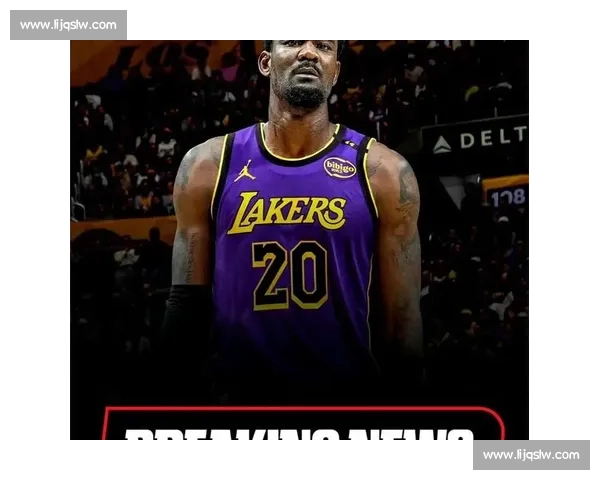Click the 108 section sign

507,197
